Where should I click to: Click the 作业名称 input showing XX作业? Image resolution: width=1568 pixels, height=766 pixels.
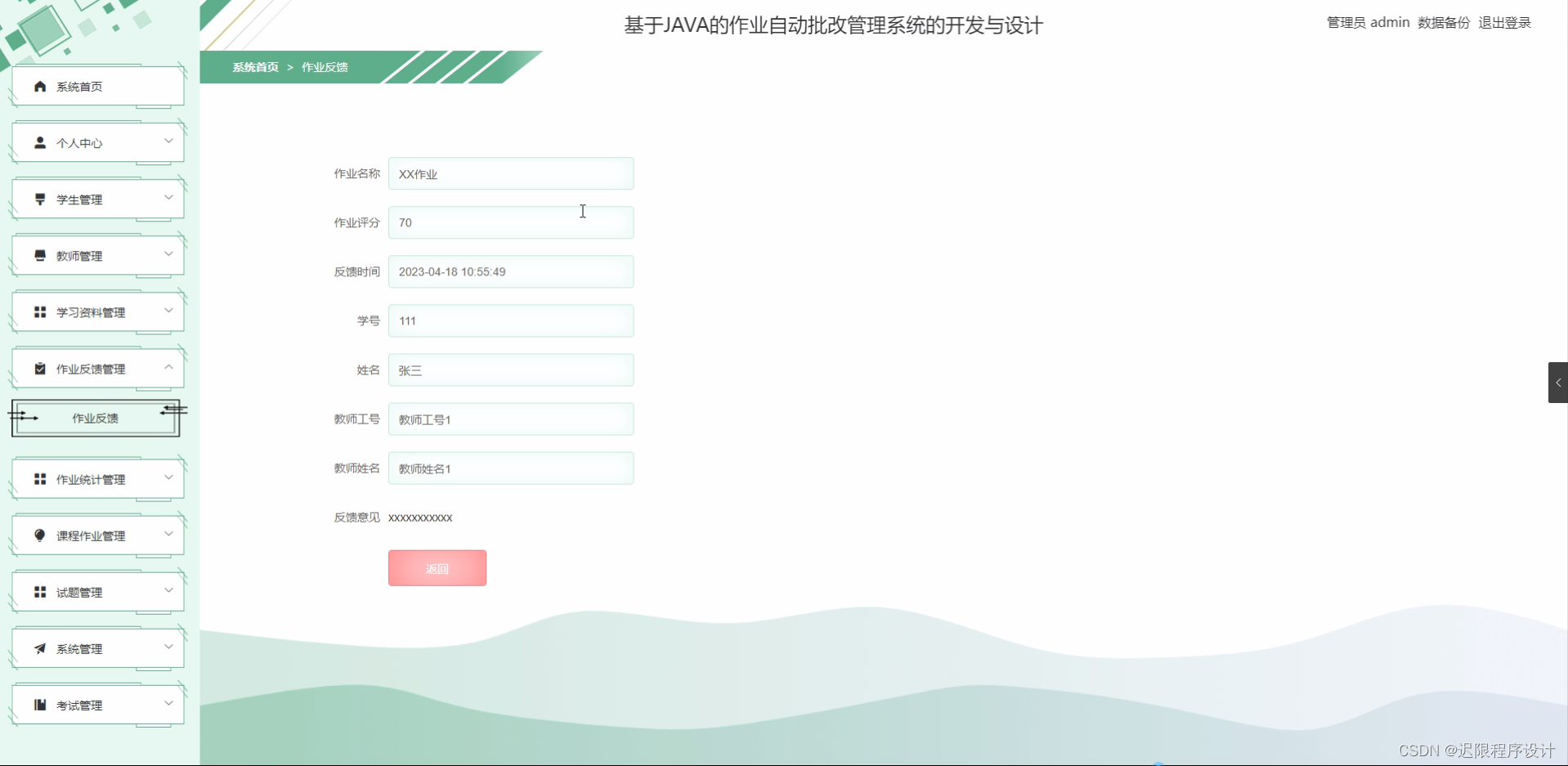point(511,173)
